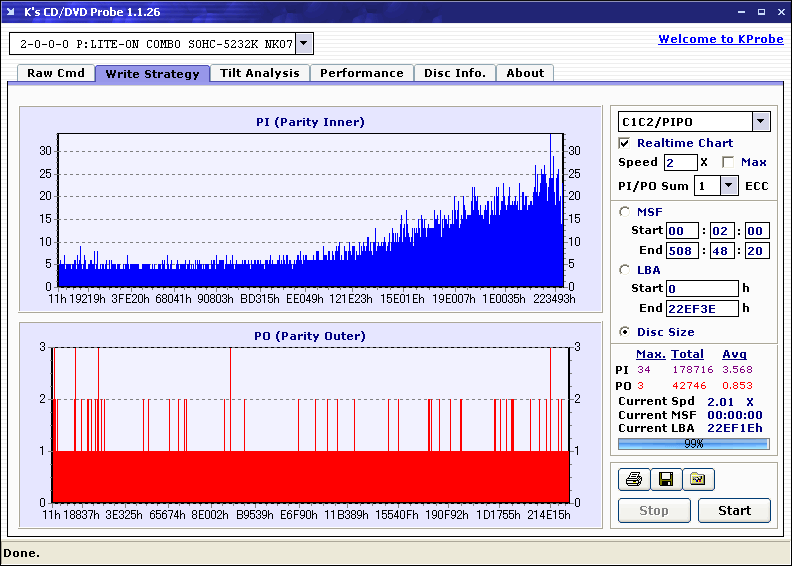Click the K's CD/DVD Probe title bar icon
Image resolution: width=792 pixels, height=566 pixels.
point(11,12)
